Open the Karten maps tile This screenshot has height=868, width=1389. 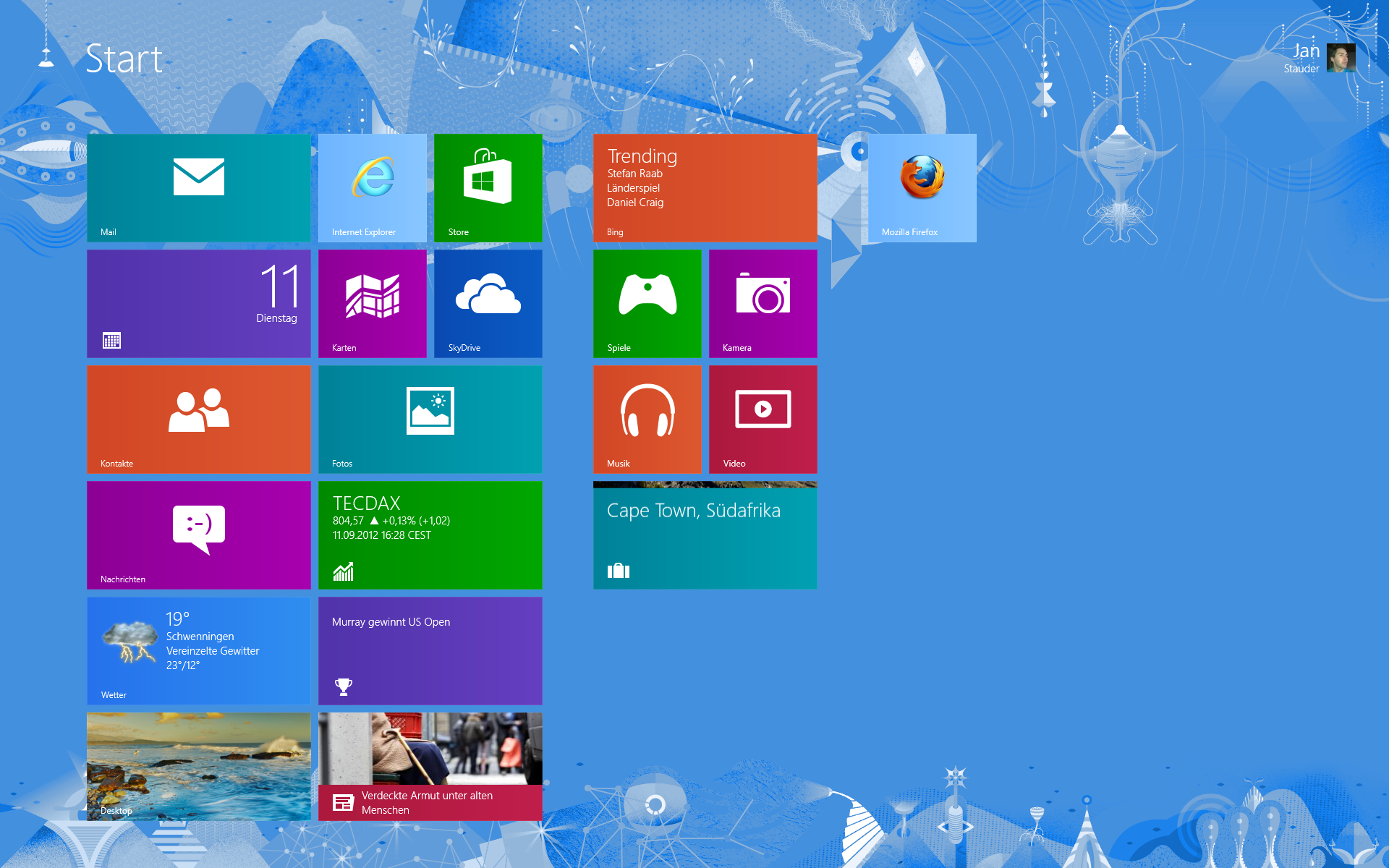tap(372, 303)
